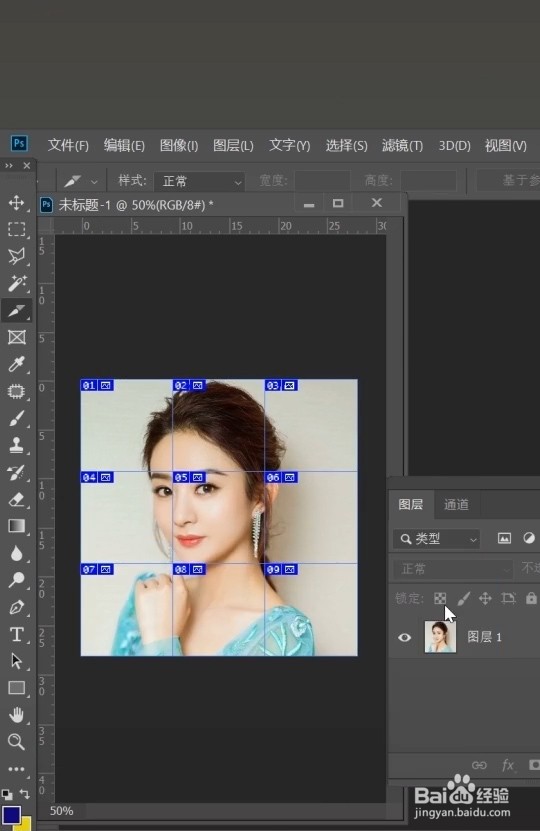This screenshot has width=540, height=831.
Task: Open the 样式 dropdown set to 正常
Action: coord(199,181)
